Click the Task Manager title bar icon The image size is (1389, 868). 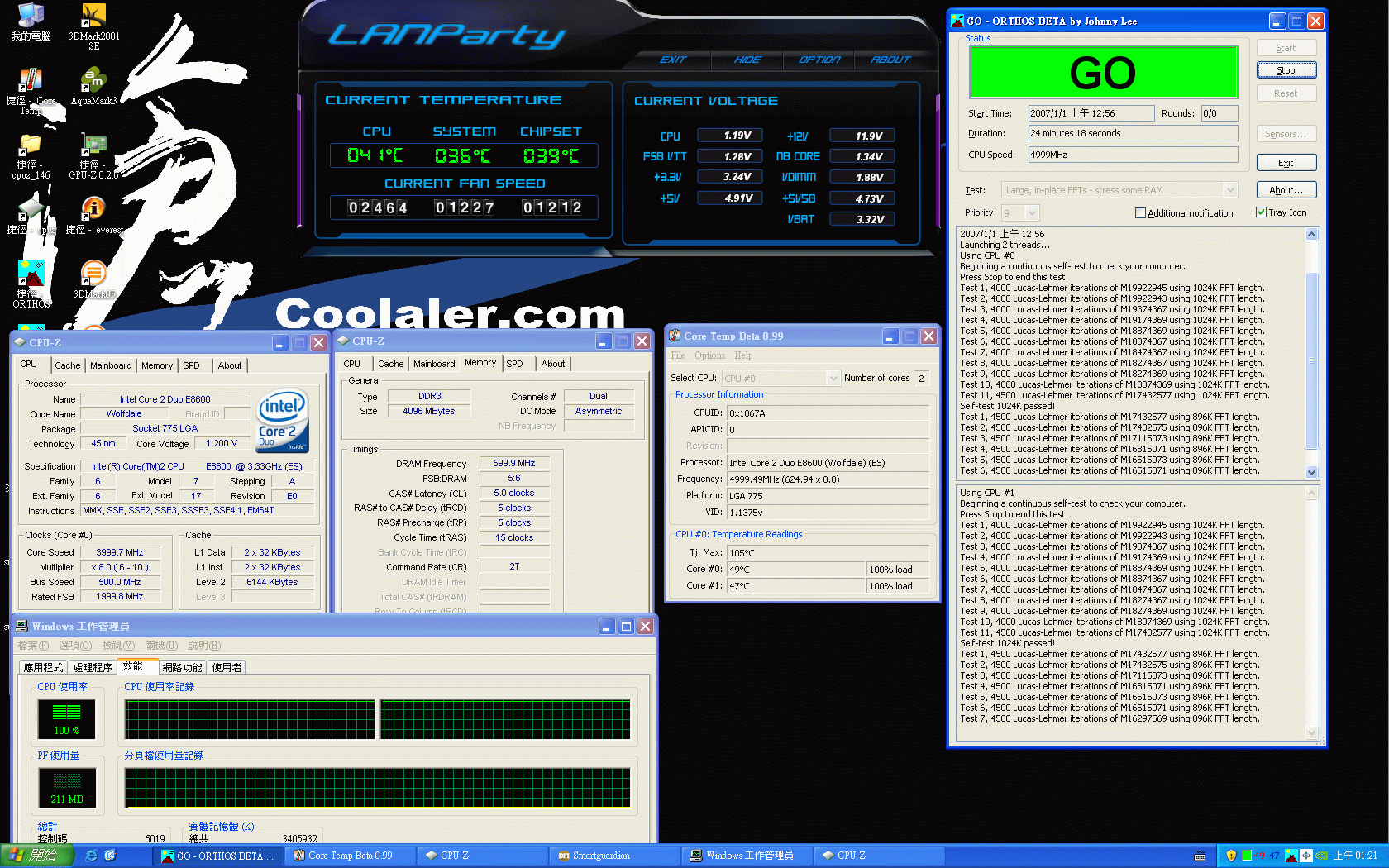click(22, 626)
